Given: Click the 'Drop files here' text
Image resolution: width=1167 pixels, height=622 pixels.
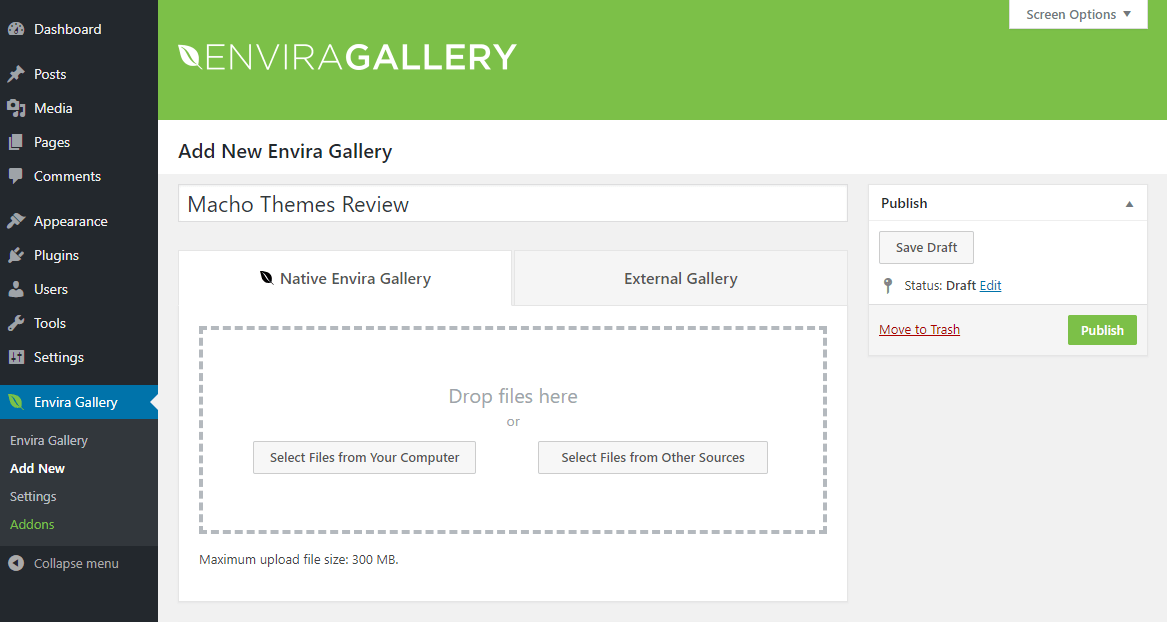Looking at the screenshot, I should pyautogui.click(x=513, y=397).
